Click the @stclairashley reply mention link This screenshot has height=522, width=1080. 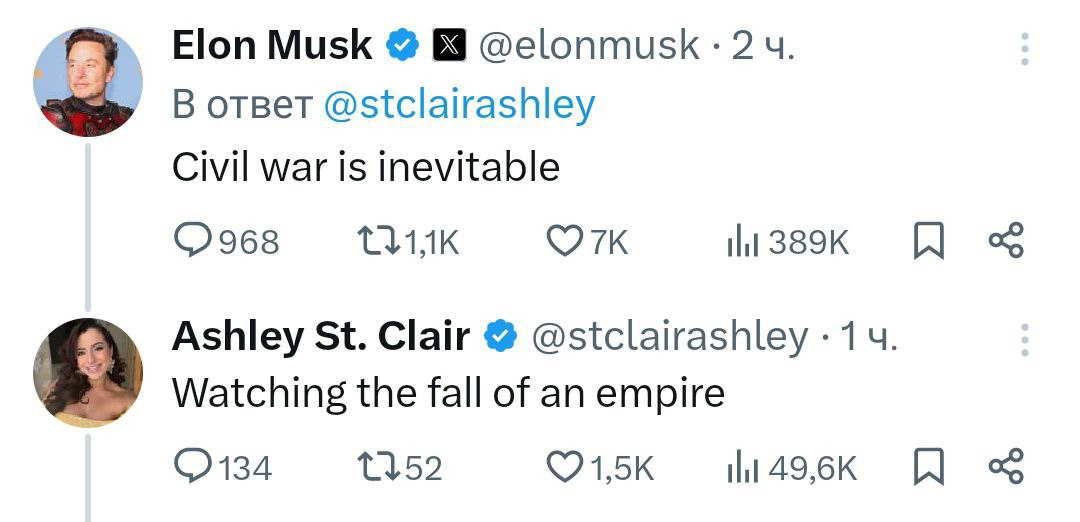tap(459, 104)
